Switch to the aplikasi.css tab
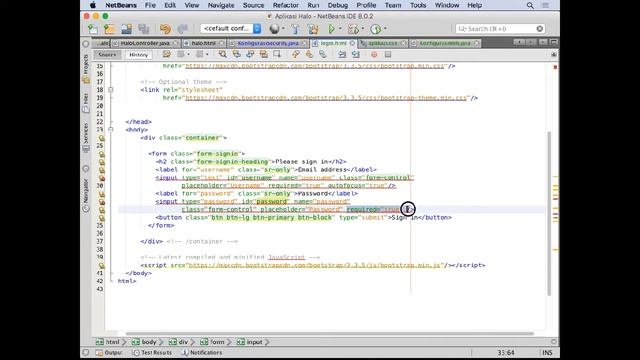Viewport: 640px width, 360px height. tap(382, 43)
